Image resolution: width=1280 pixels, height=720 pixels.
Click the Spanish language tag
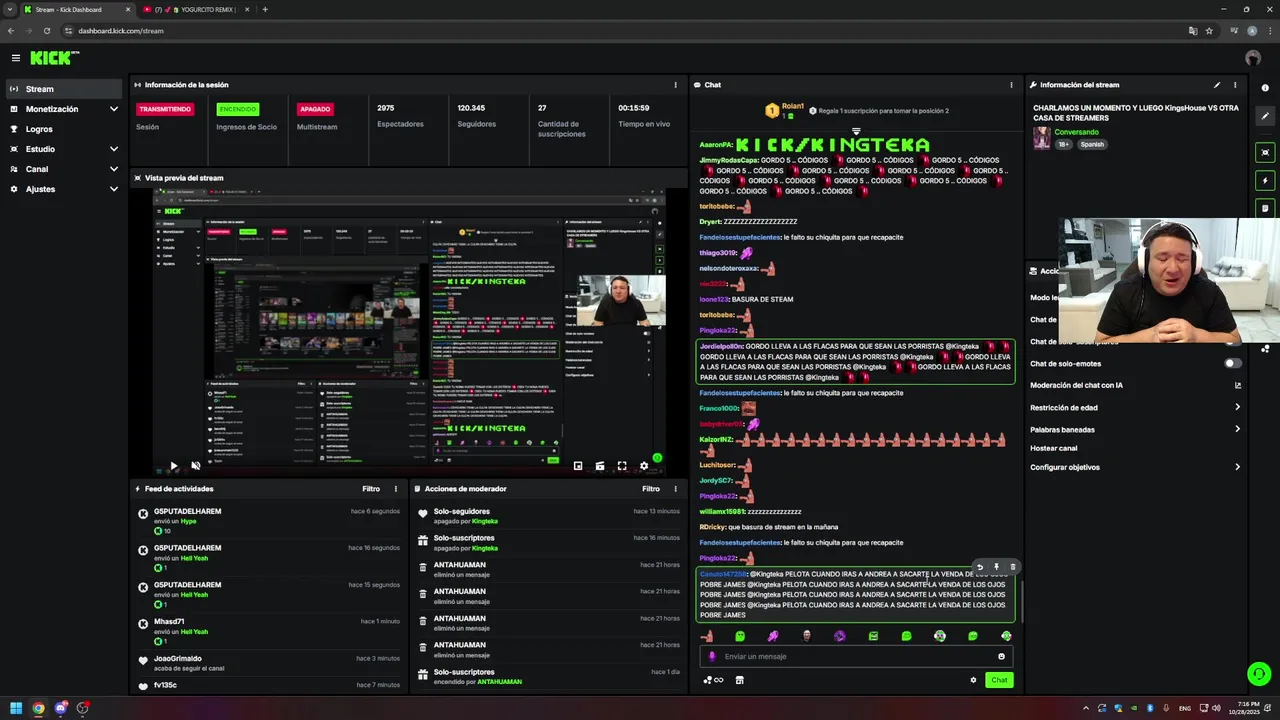pos(1092,144)
